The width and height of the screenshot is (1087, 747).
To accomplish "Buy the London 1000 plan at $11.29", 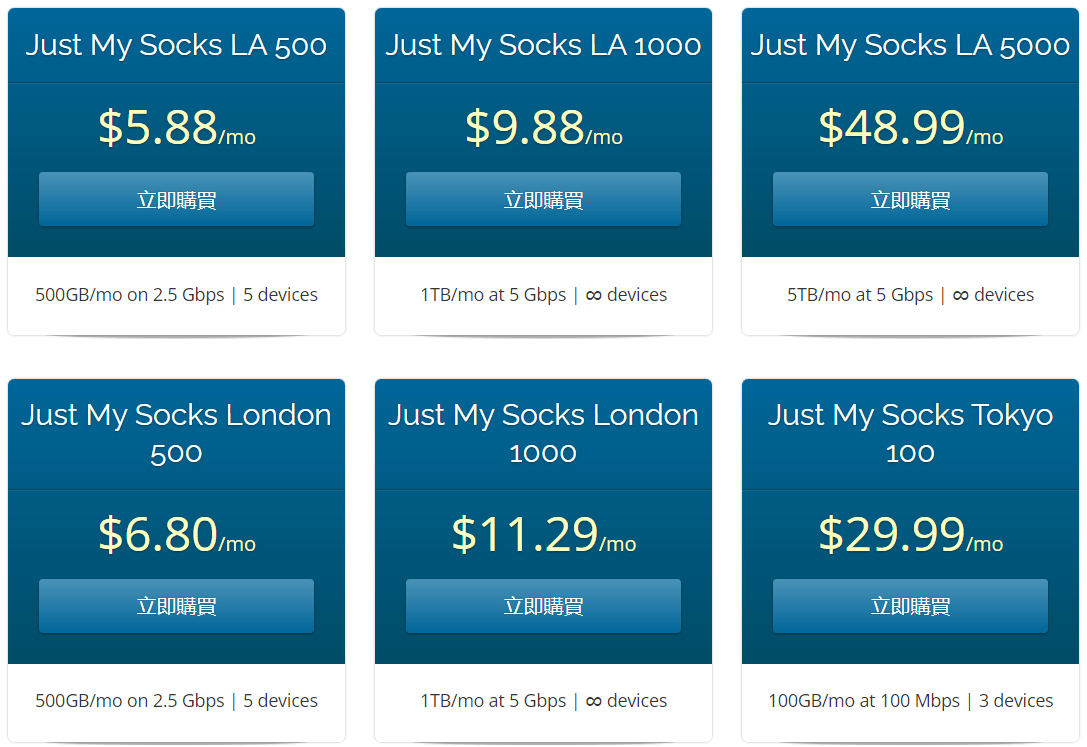I will click(x=543, y=606).
